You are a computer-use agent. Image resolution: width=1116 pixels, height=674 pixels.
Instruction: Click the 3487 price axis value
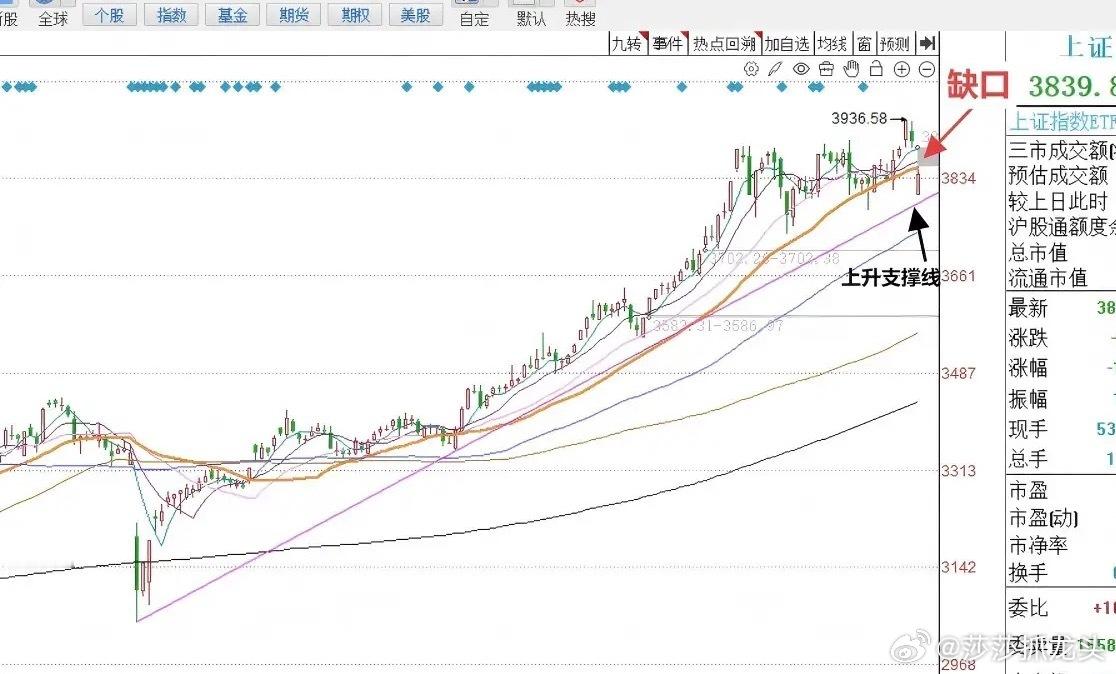point(959,373)
